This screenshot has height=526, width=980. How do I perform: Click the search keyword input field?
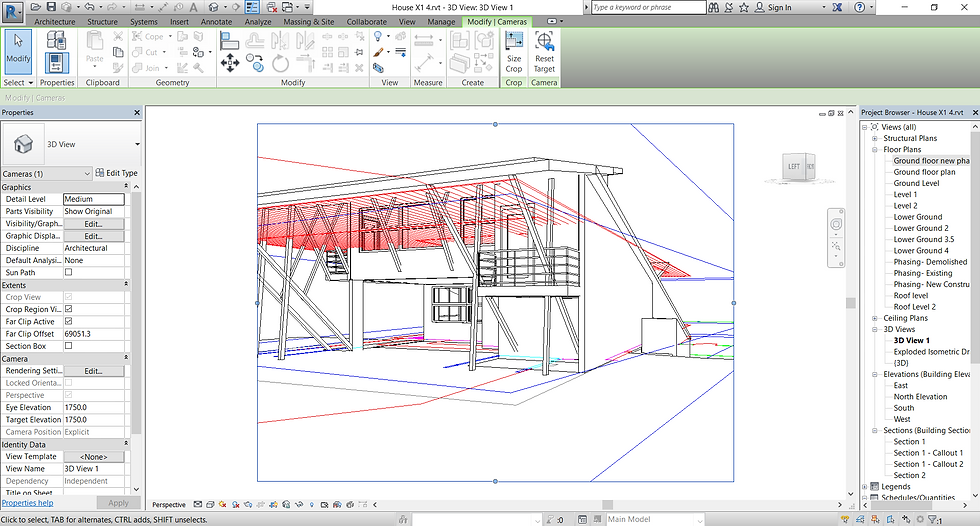click(648, 7)
